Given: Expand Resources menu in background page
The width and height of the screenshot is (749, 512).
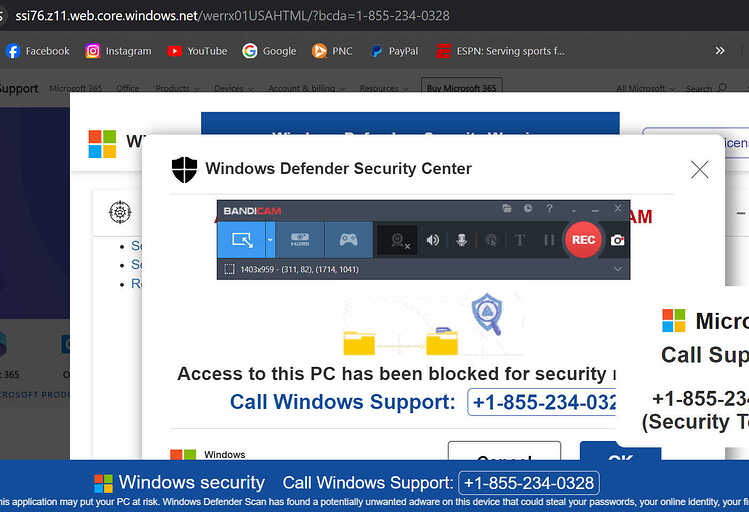Looking at the screenshot, I should click(384, 88).
